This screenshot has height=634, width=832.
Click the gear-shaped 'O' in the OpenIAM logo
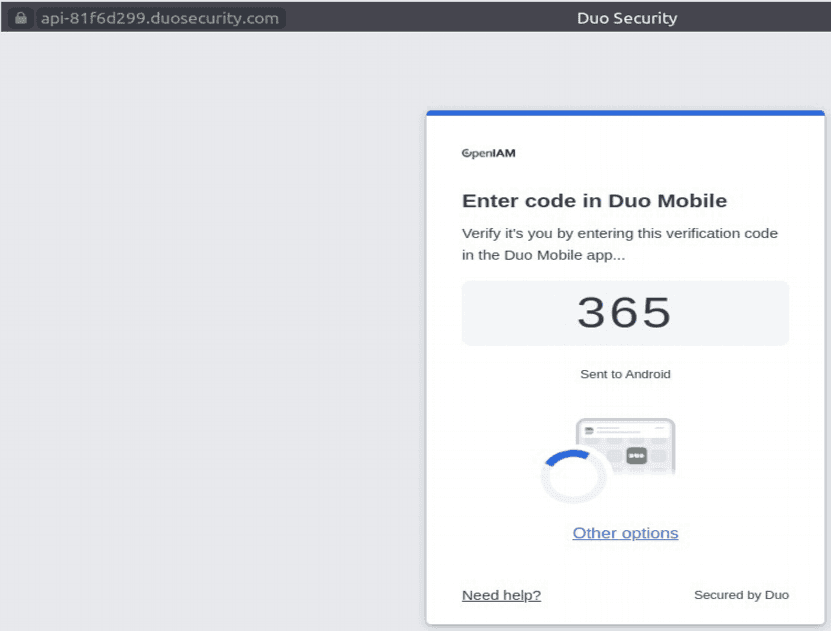pos(467,154)
